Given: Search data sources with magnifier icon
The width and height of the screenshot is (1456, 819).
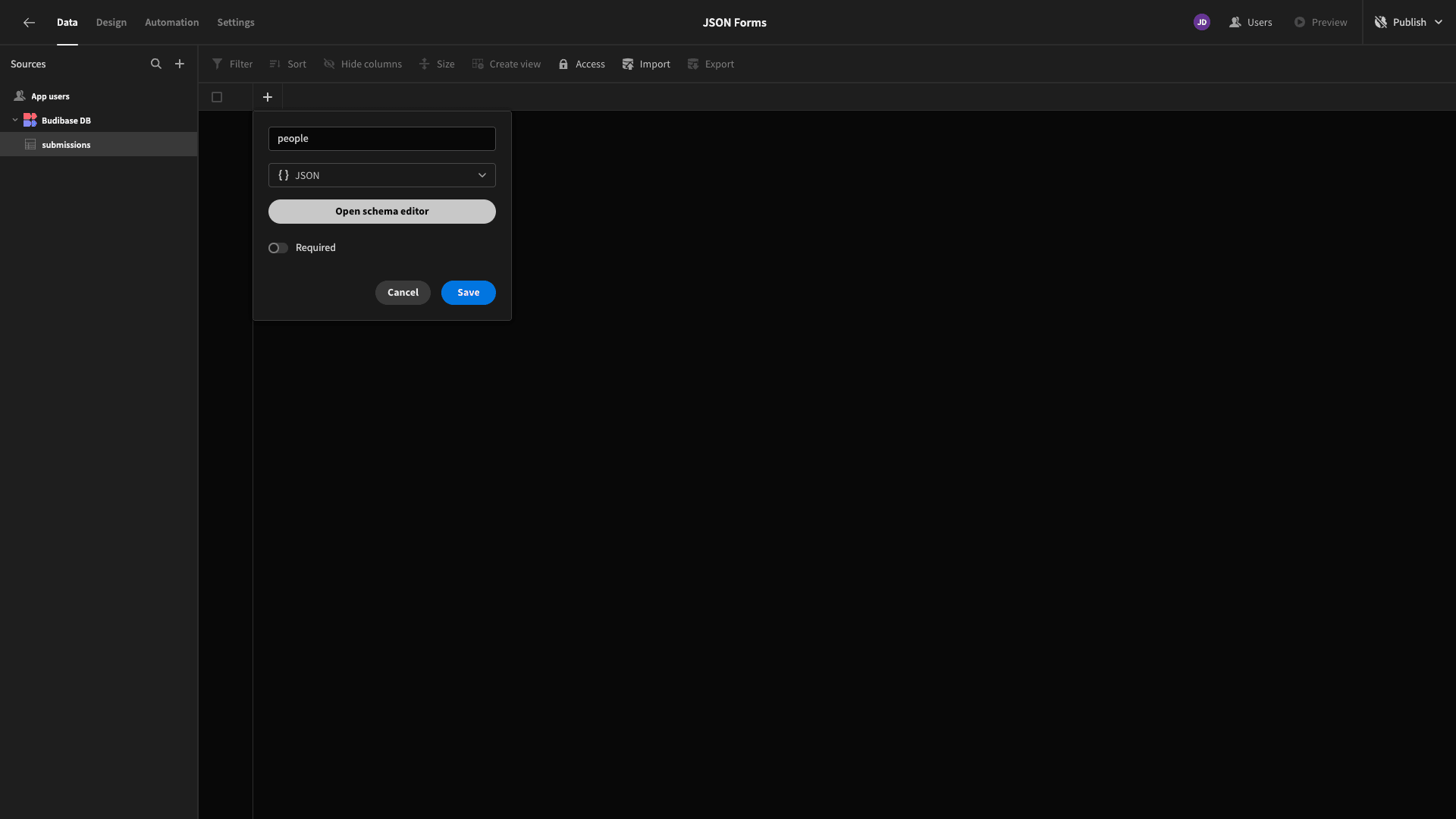Looking at the screenshot, I should coord(156,64).
